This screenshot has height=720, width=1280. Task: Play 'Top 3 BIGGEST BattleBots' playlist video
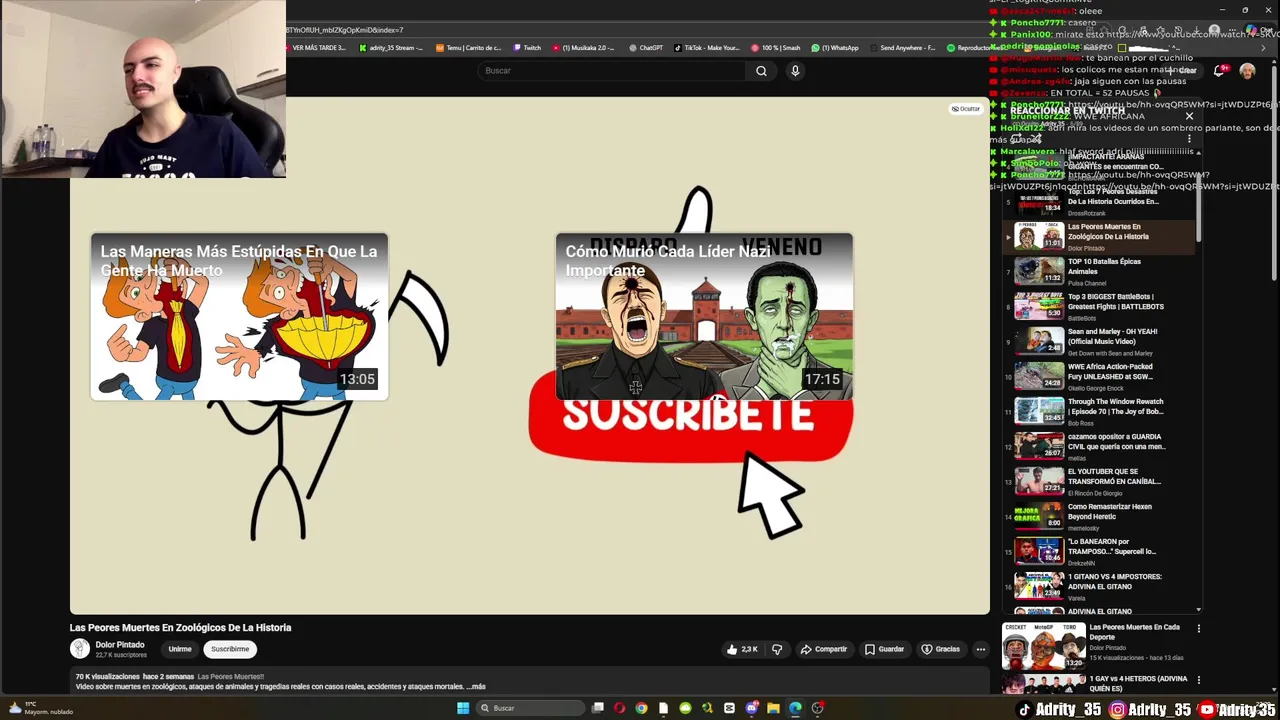coord(1100,307)
